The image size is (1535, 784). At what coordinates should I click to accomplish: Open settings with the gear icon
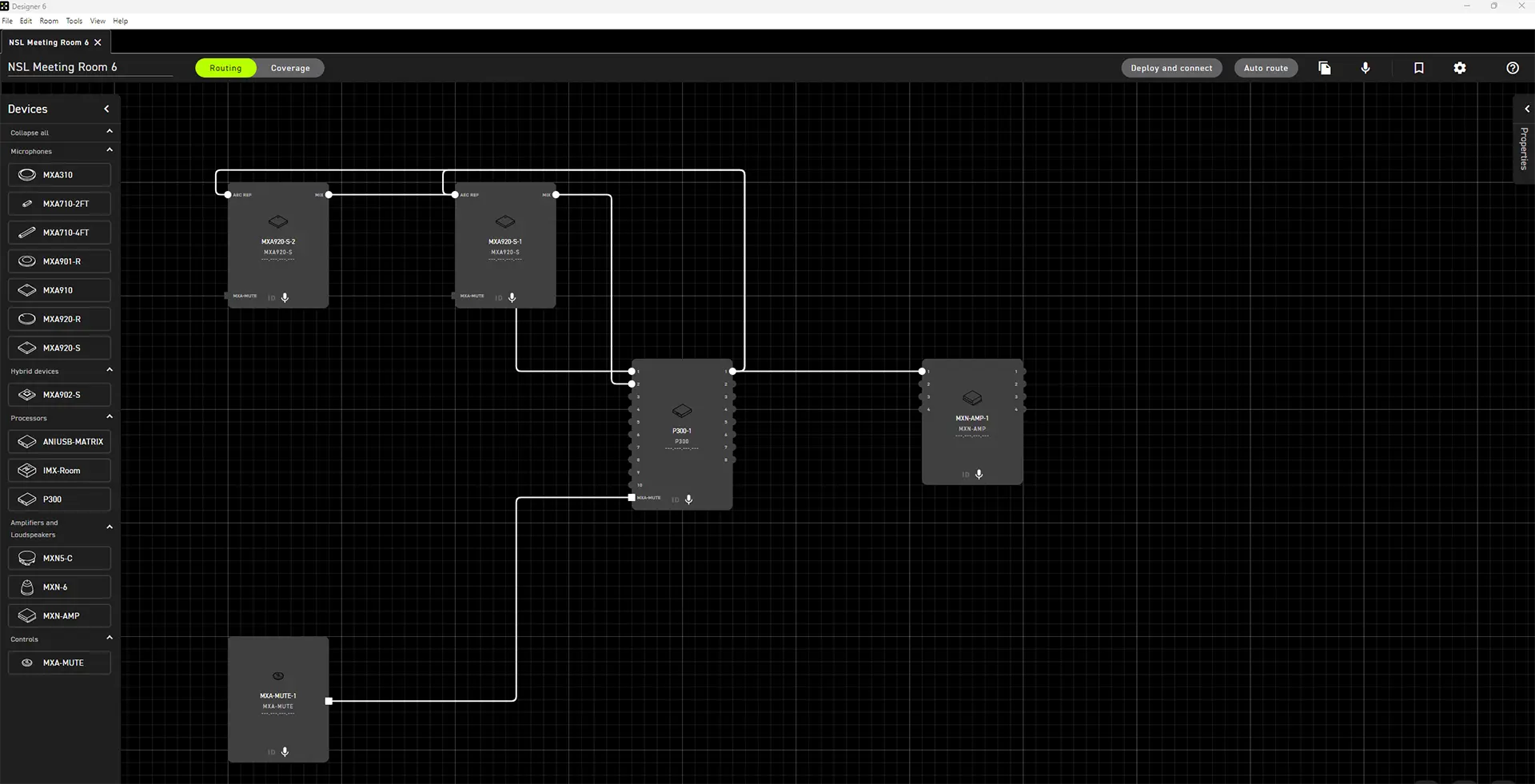1460,68
